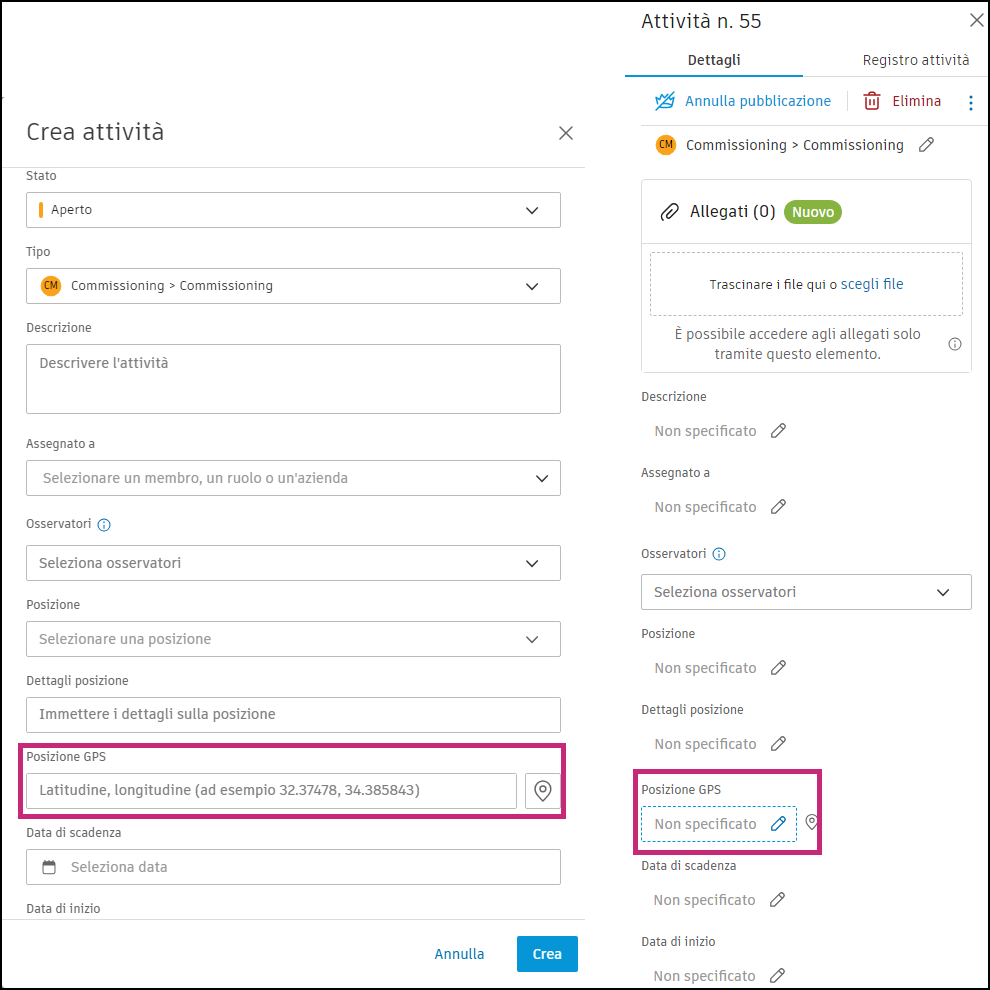Click the map pin icon beside Posizione GPS field
Viewport: 990px width, 990px height.
[x=542, y=790]
